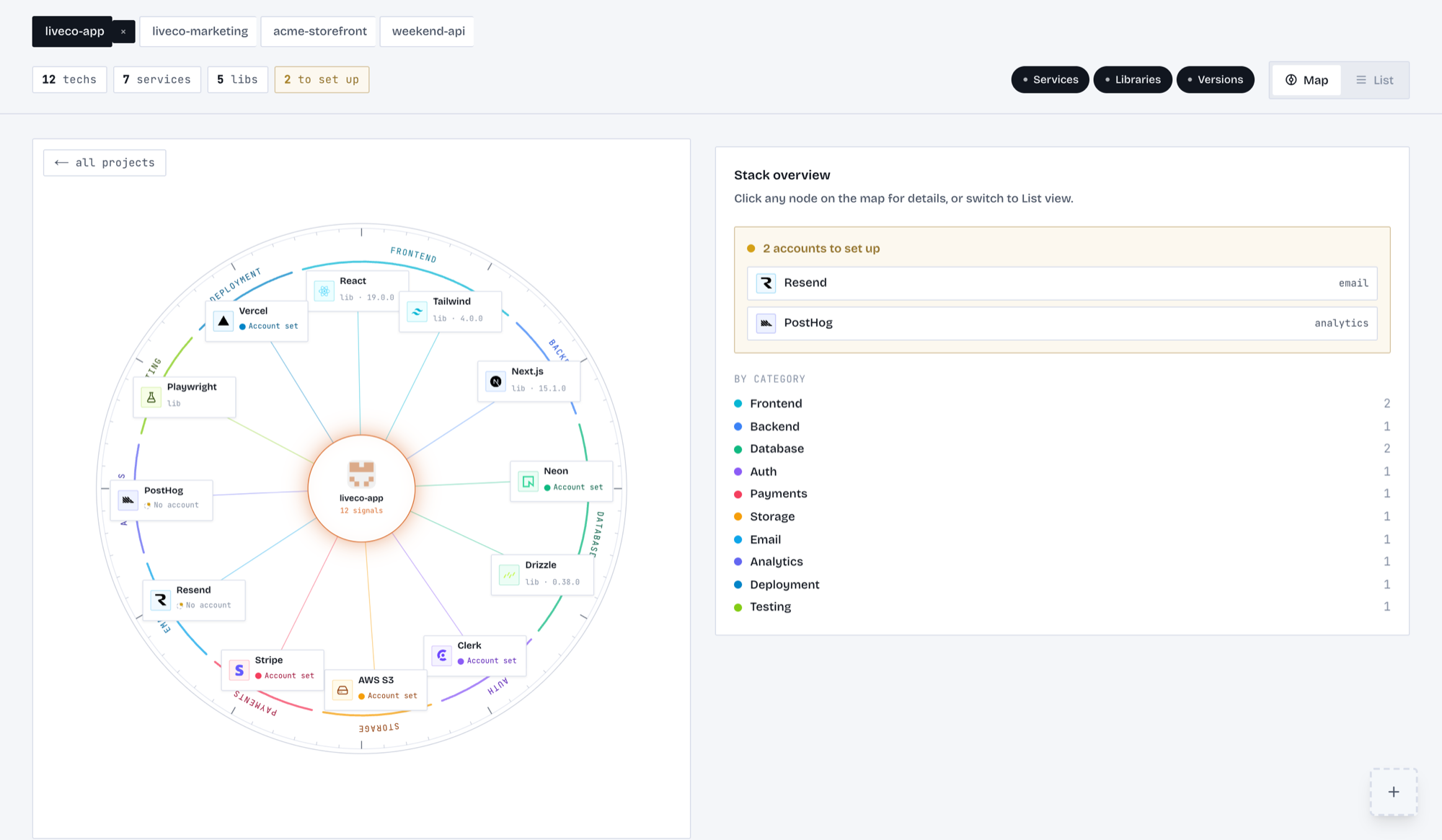Open the PostHog analytics account row

click(1062, 323)
